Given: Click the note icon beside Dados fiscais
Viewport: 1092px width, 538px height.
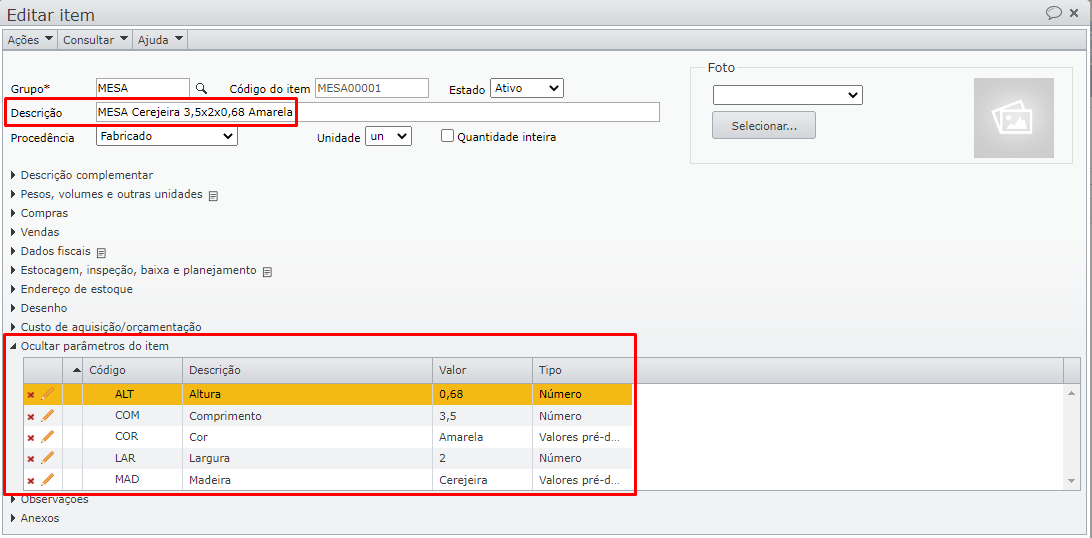Looking at the screenshot, I should point(102,252).
